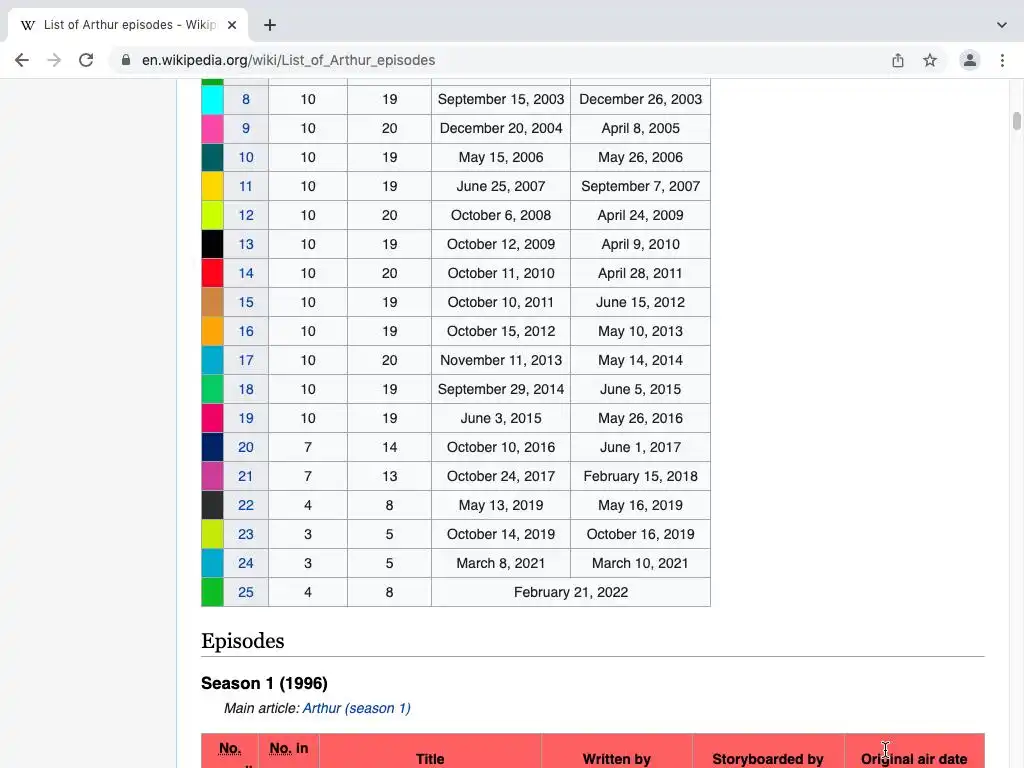1024x768 pixels.
Task: Open the season 19 link
Action: [x=246, y=418]
